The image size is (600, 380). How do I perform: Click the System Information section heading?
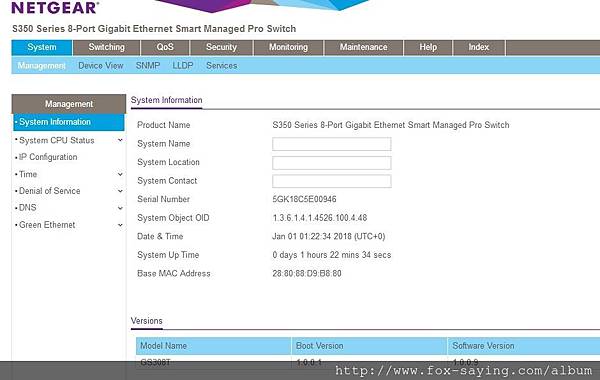coord(166,100)
